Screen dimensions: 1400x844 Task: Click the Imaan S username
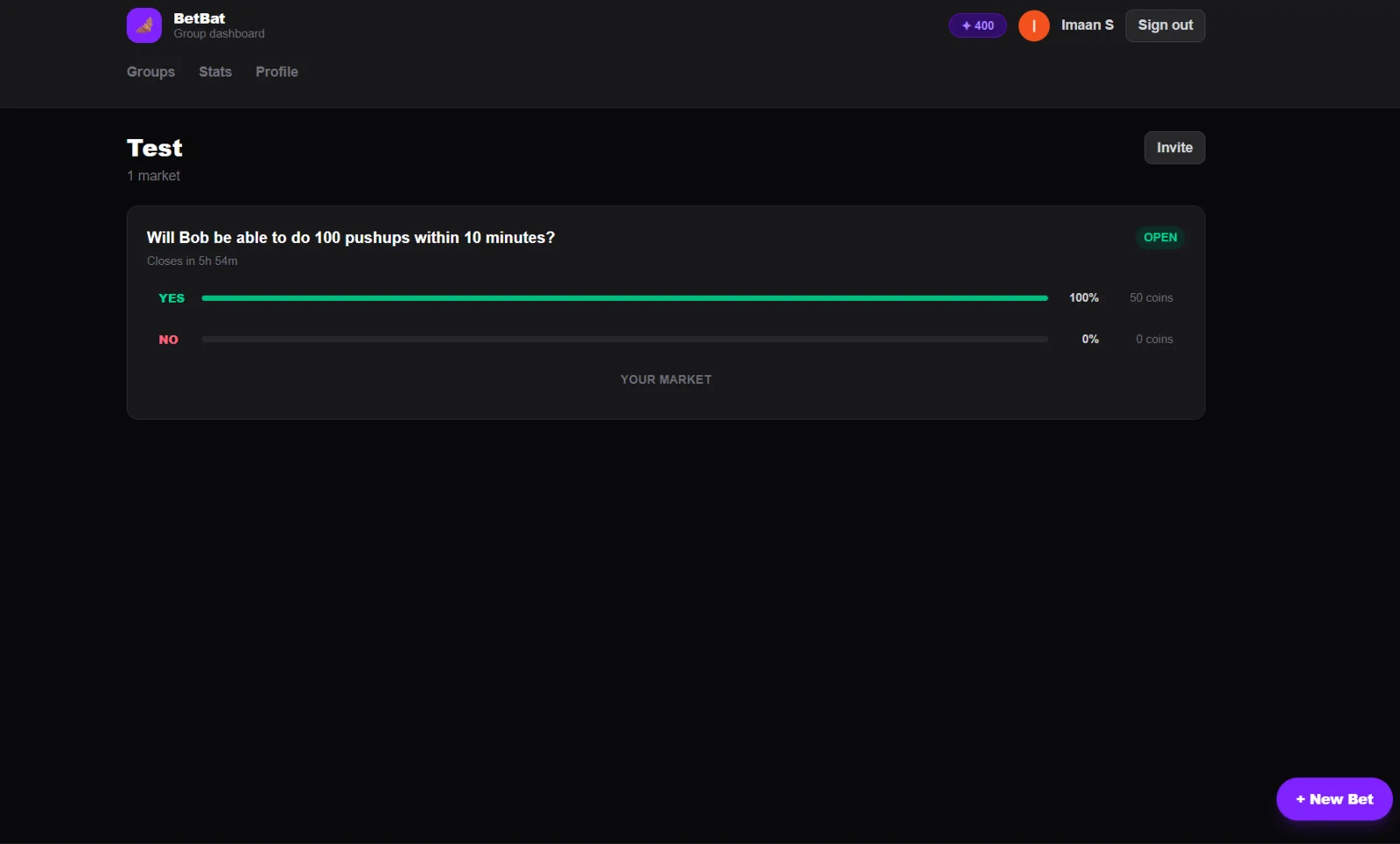point(1087,25)
